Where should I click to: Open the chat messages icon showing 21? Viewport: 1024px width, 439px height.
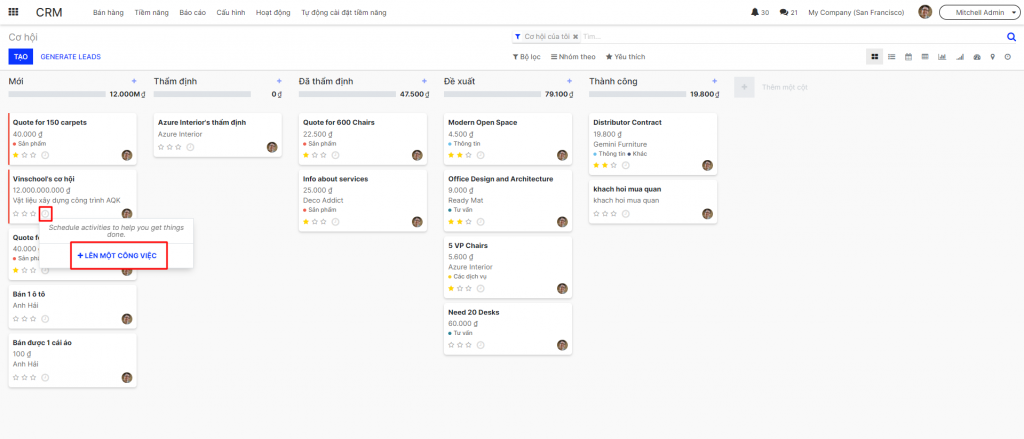(x=789, y=12)
